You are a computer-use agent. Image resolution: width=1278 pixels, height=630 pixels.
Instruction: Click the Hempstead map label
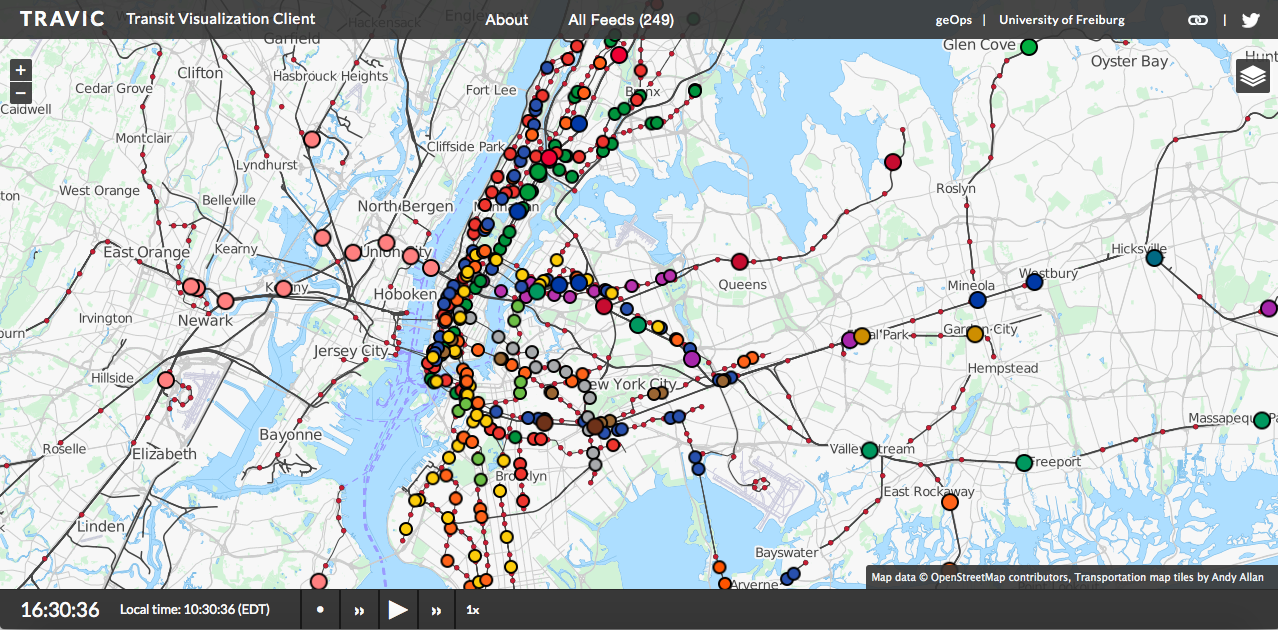pos(1003,368)
